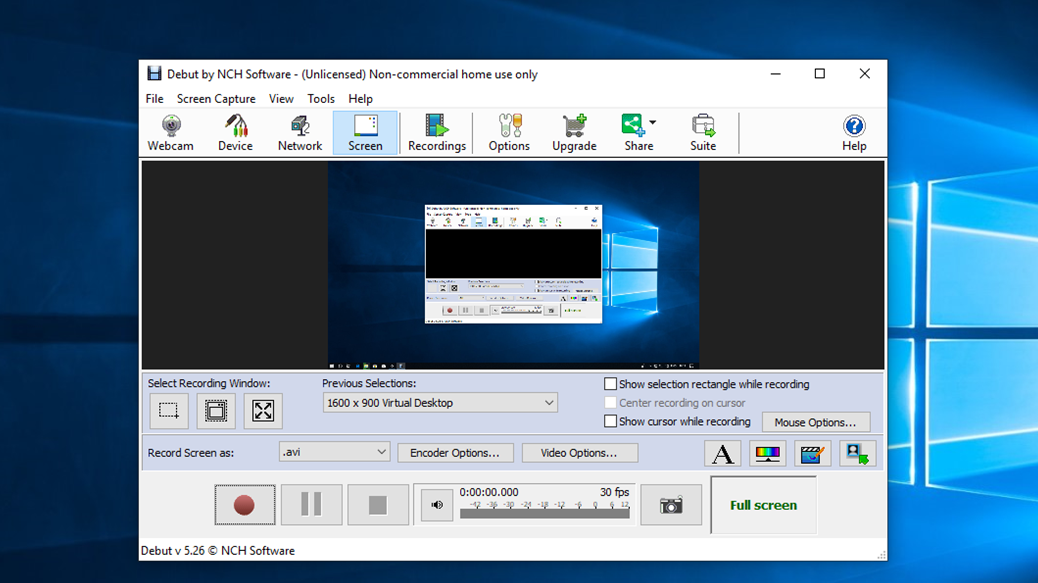Open the color adjustments tool
This screenshot has height=583, width=1038.
point(767,454)
